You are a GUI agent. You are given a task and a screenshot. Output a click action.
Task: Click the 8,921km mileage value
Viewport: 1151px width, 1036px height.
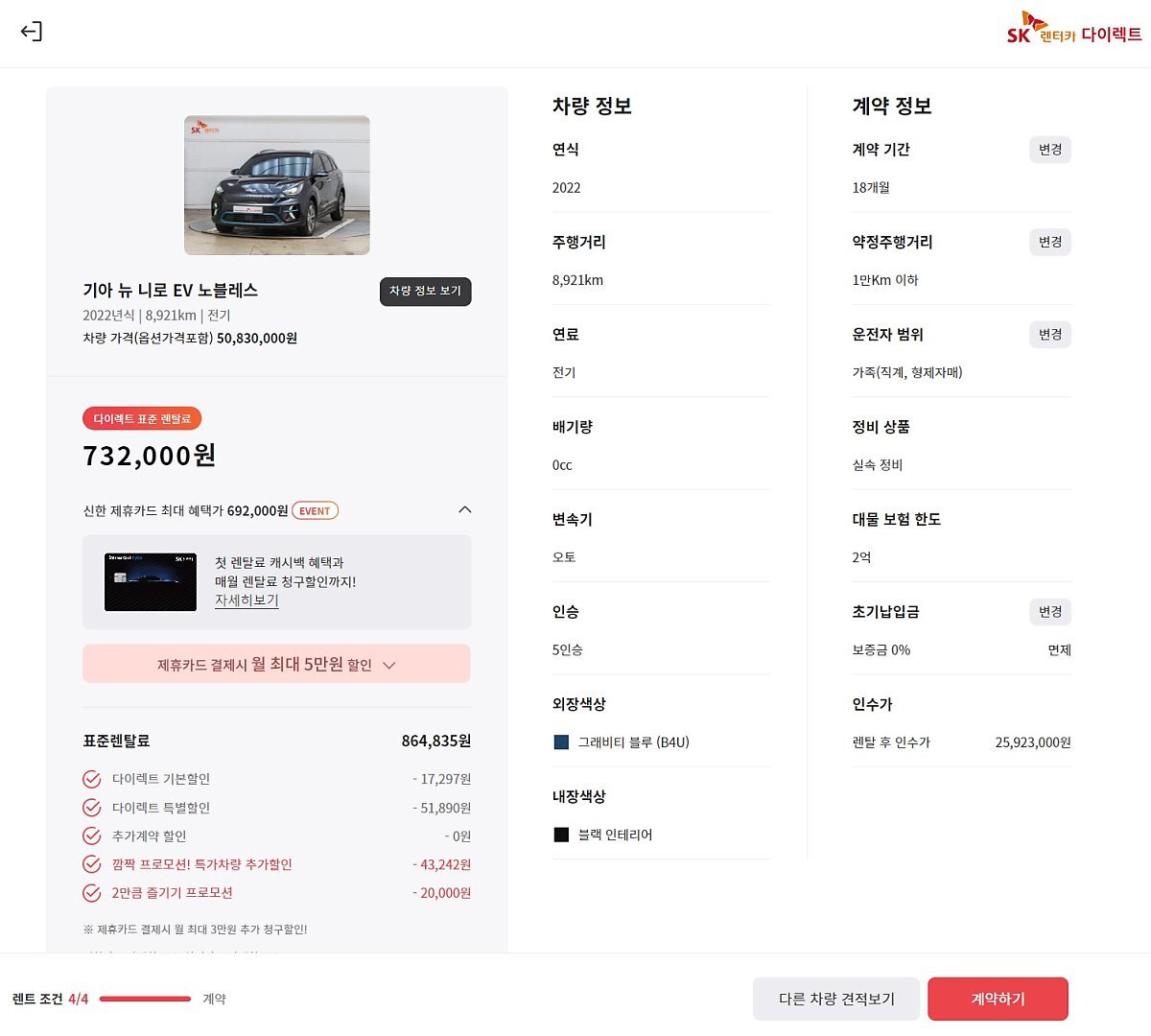577,280
